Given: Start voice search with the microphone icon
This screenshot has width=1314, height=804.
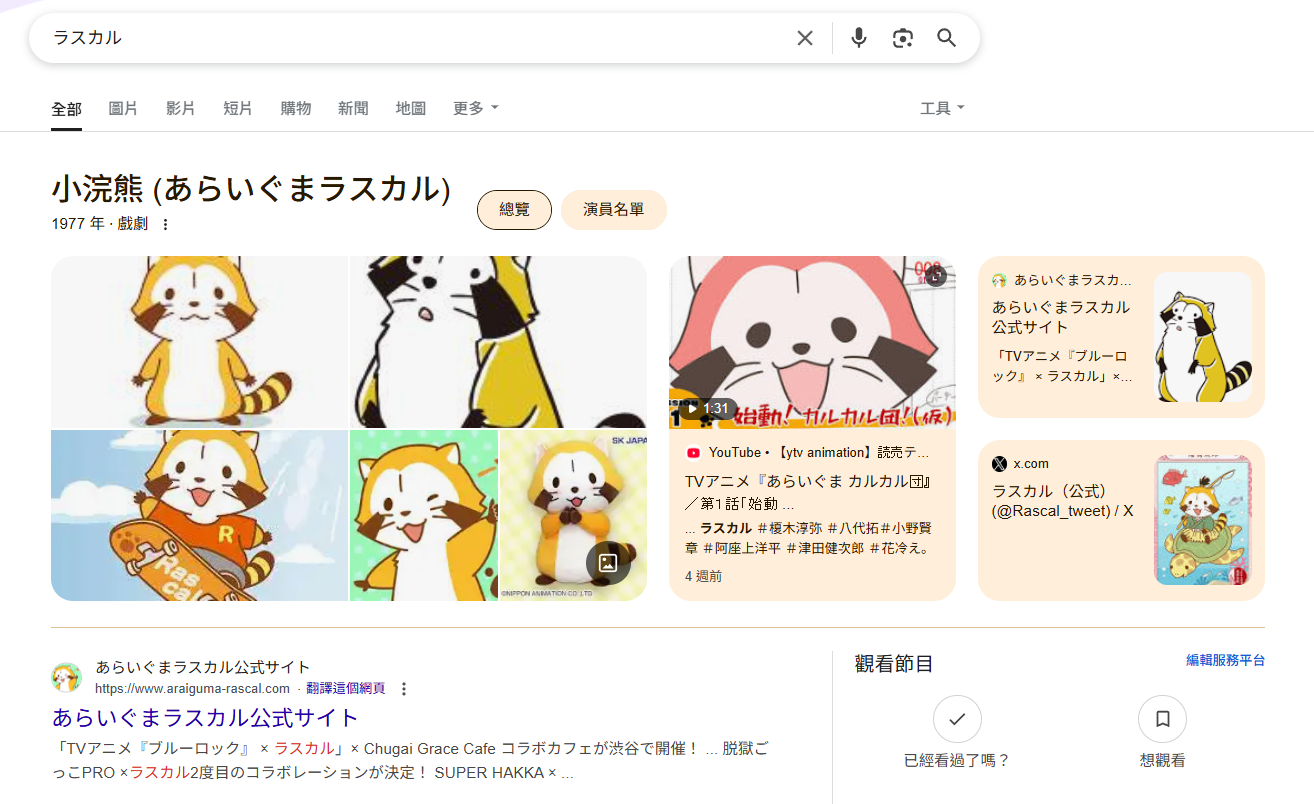Looking at the screenshot, I should pos(859,38).
